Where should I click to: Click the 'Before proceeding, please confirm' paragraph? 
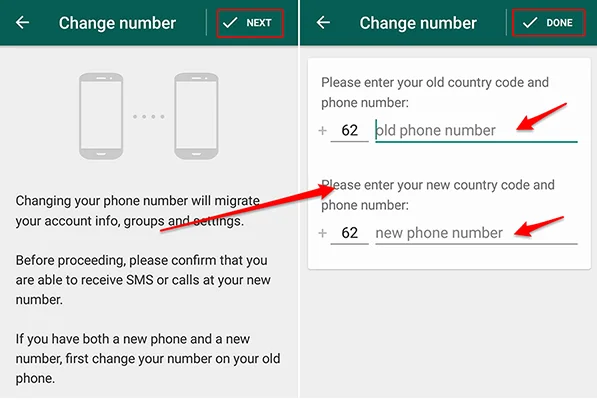[143, 280]
